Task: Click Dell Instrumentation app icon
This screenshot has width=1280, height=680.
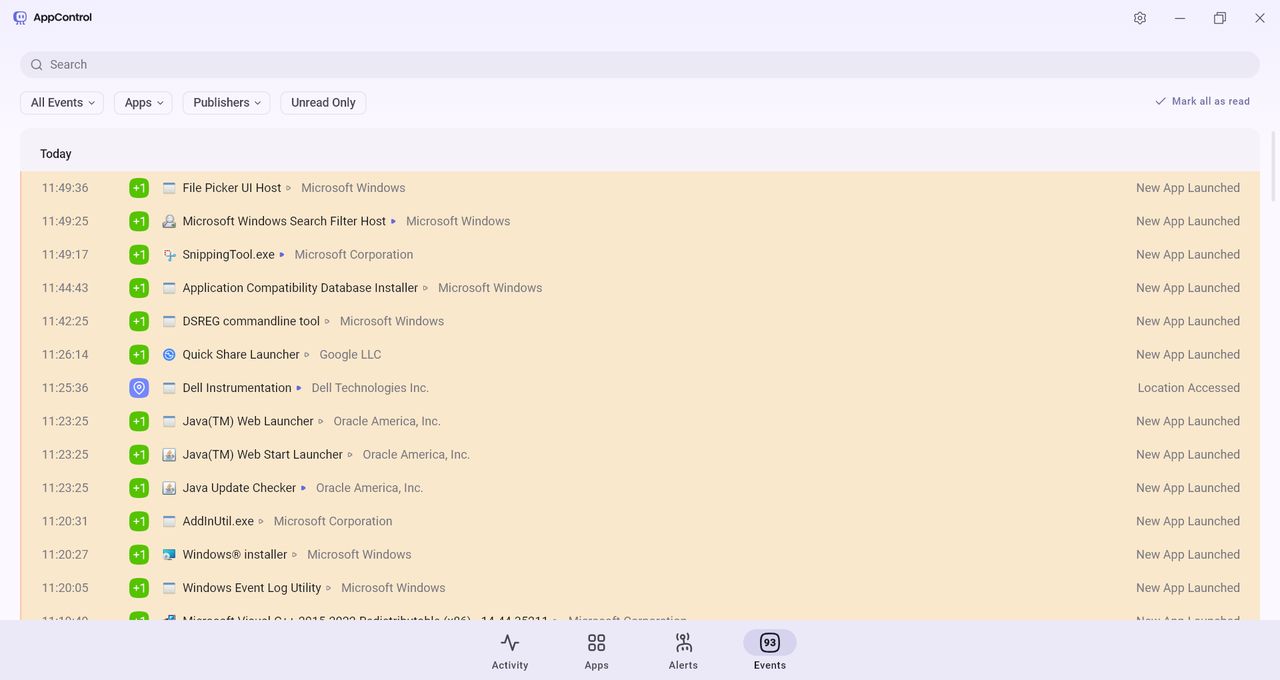Action: tap(169, 388)
